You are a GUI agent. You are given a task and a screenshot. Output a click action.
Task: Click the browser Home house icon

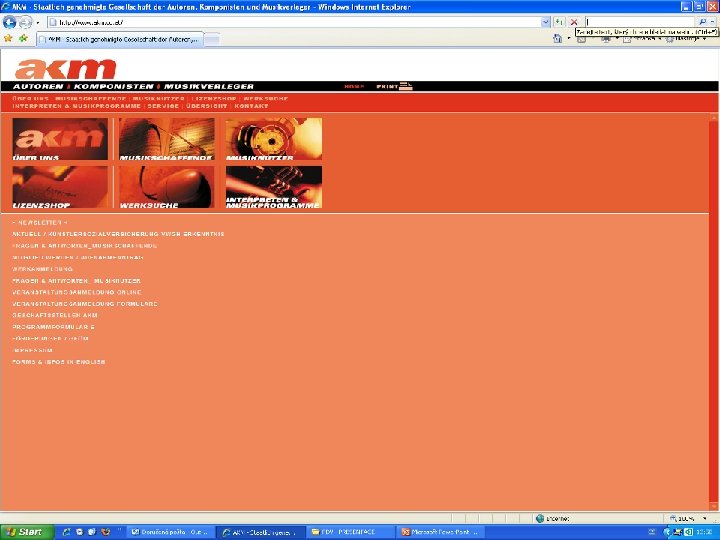557,39
